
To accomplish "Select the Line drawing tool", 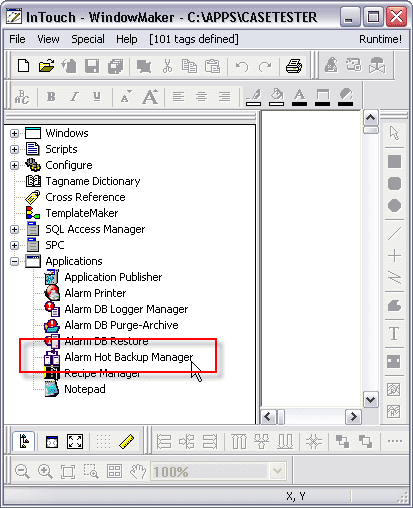I will click(x=394, y=233).
